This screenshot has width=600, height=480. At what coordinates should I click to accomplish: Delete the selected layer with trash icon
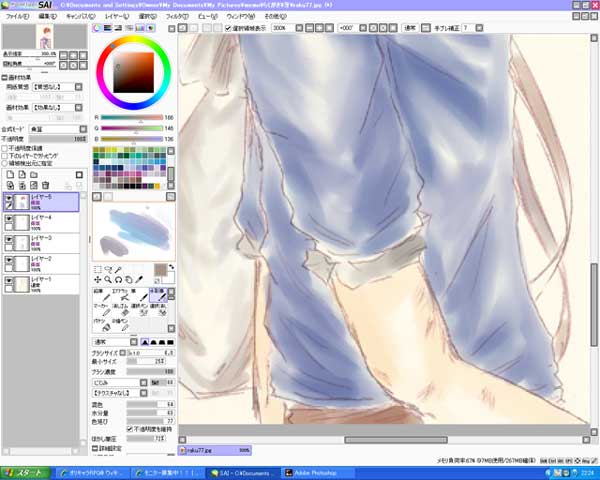coord(46,185)
